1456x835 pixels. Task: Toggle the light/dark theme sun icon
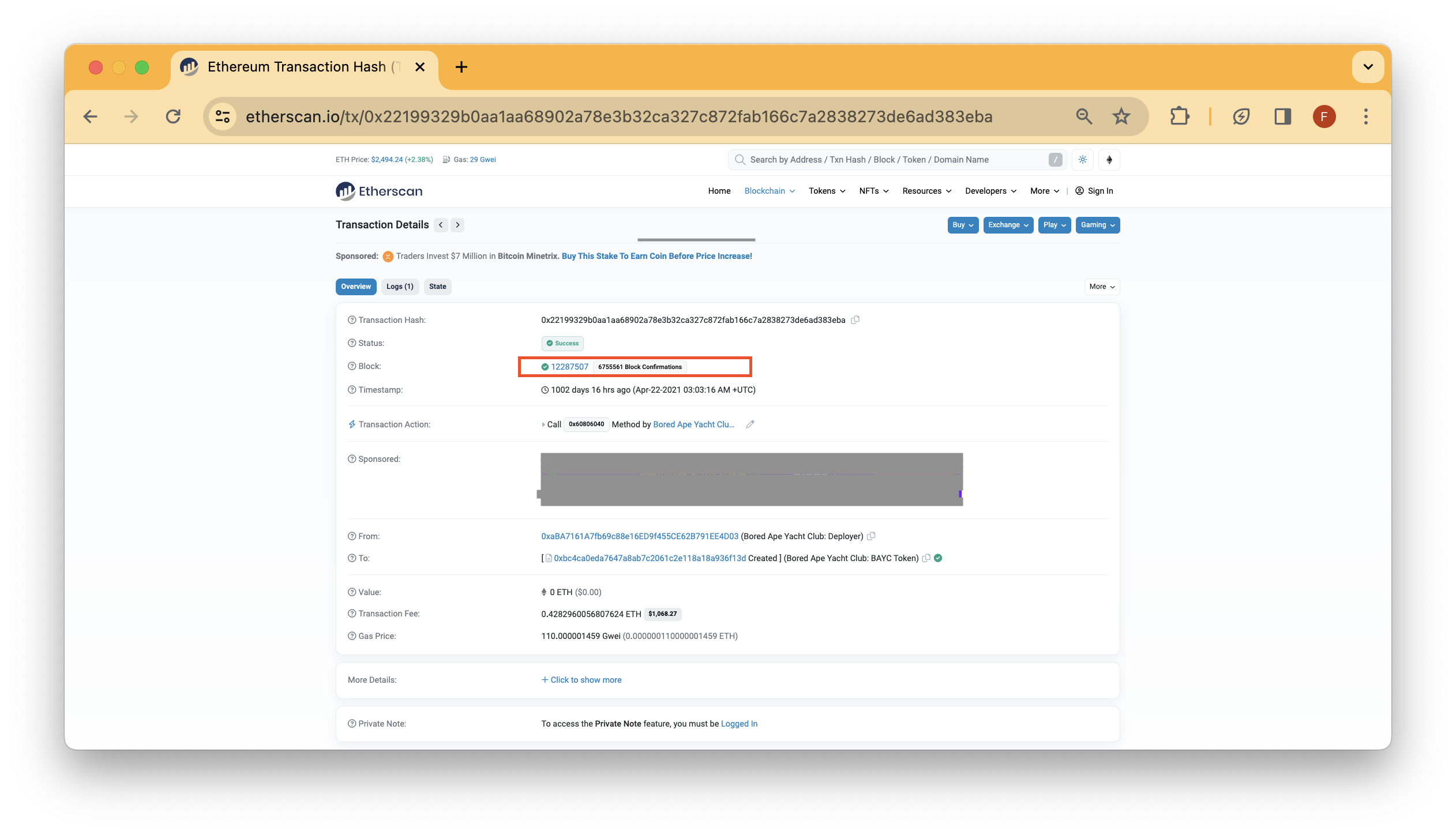pyautogui.click(x=1083, y=160)
